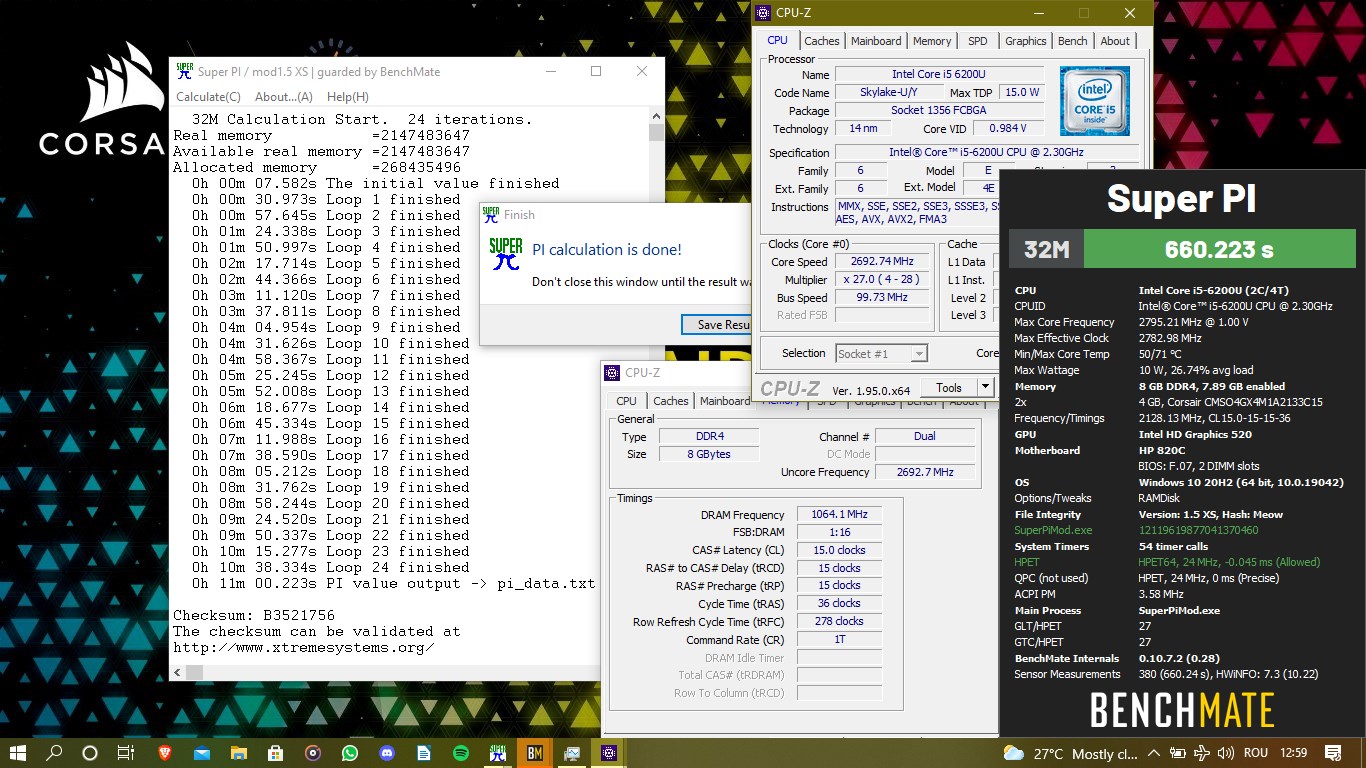Open the Help(H) menu in Super PI
Image resolution: width=1366 pixels, height=768 pixels.
point(348,97)
